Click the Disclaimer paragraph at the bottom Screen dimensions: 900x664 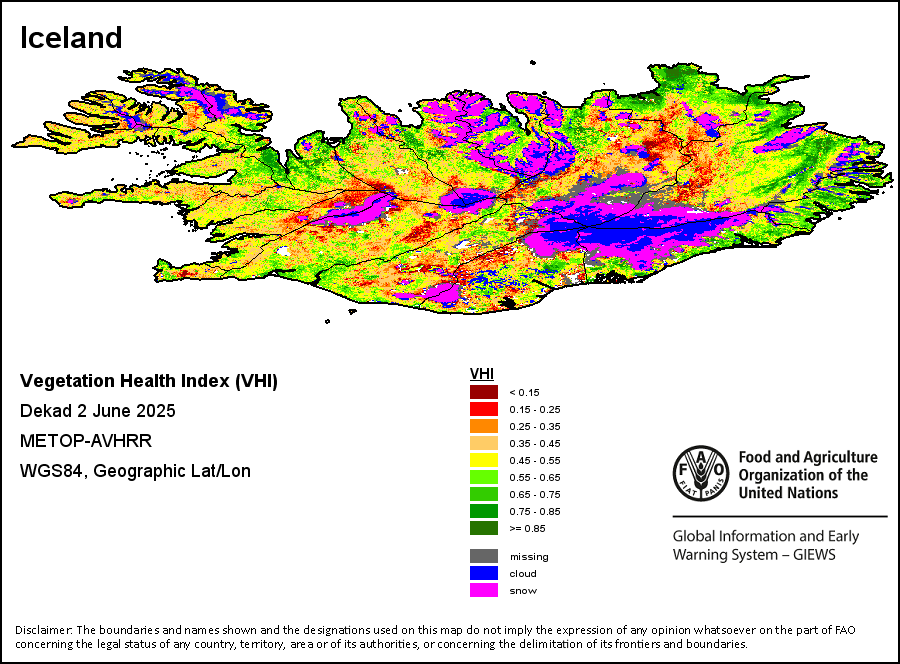(435, 637)
